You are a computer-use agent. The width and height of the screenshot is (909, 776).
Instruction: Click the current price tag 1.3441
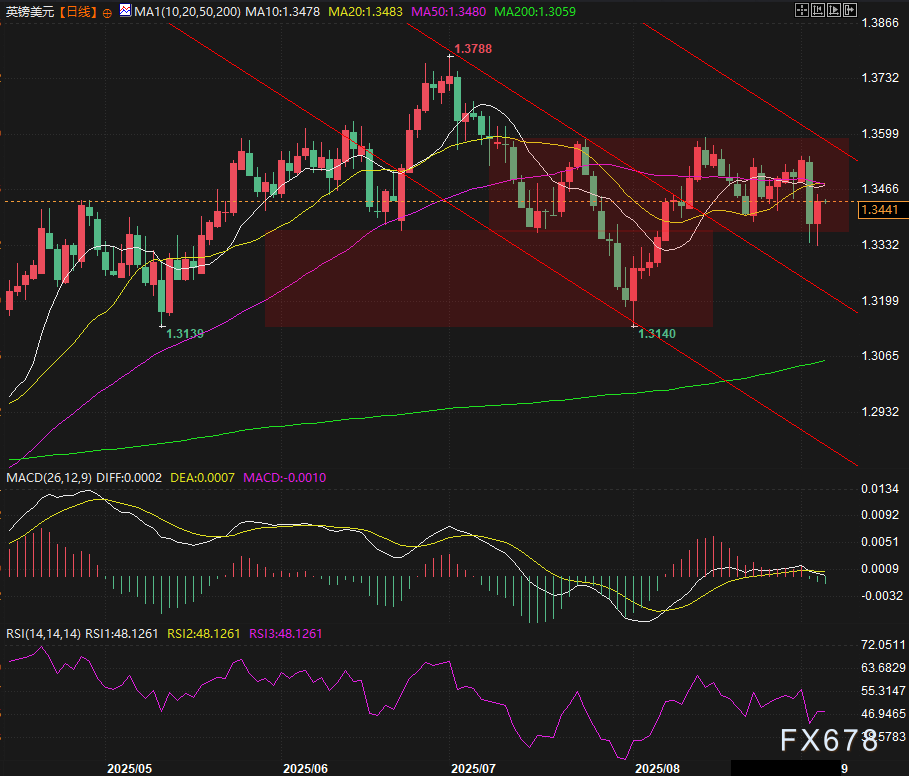click(881, 209)
